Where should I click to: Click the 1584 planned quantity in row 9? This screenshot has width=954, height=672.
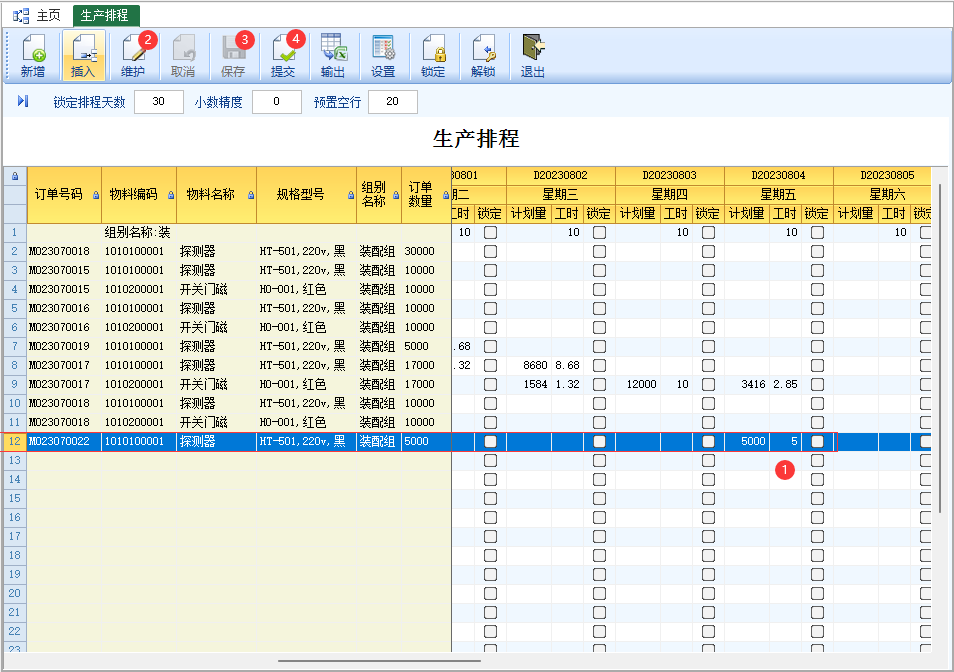[529, 384]
